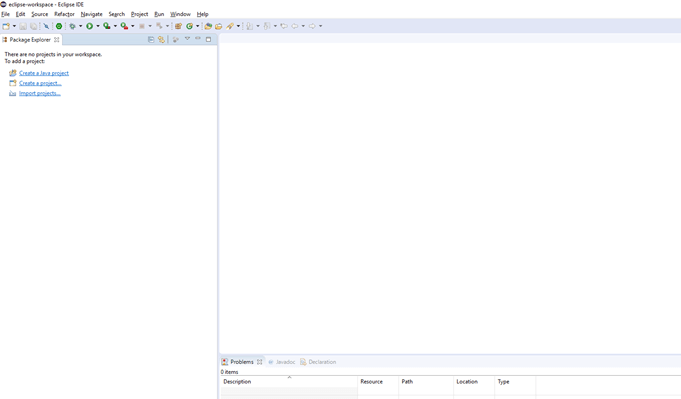
Task: Click the Import projects link
Action: [x=40, y=93]
